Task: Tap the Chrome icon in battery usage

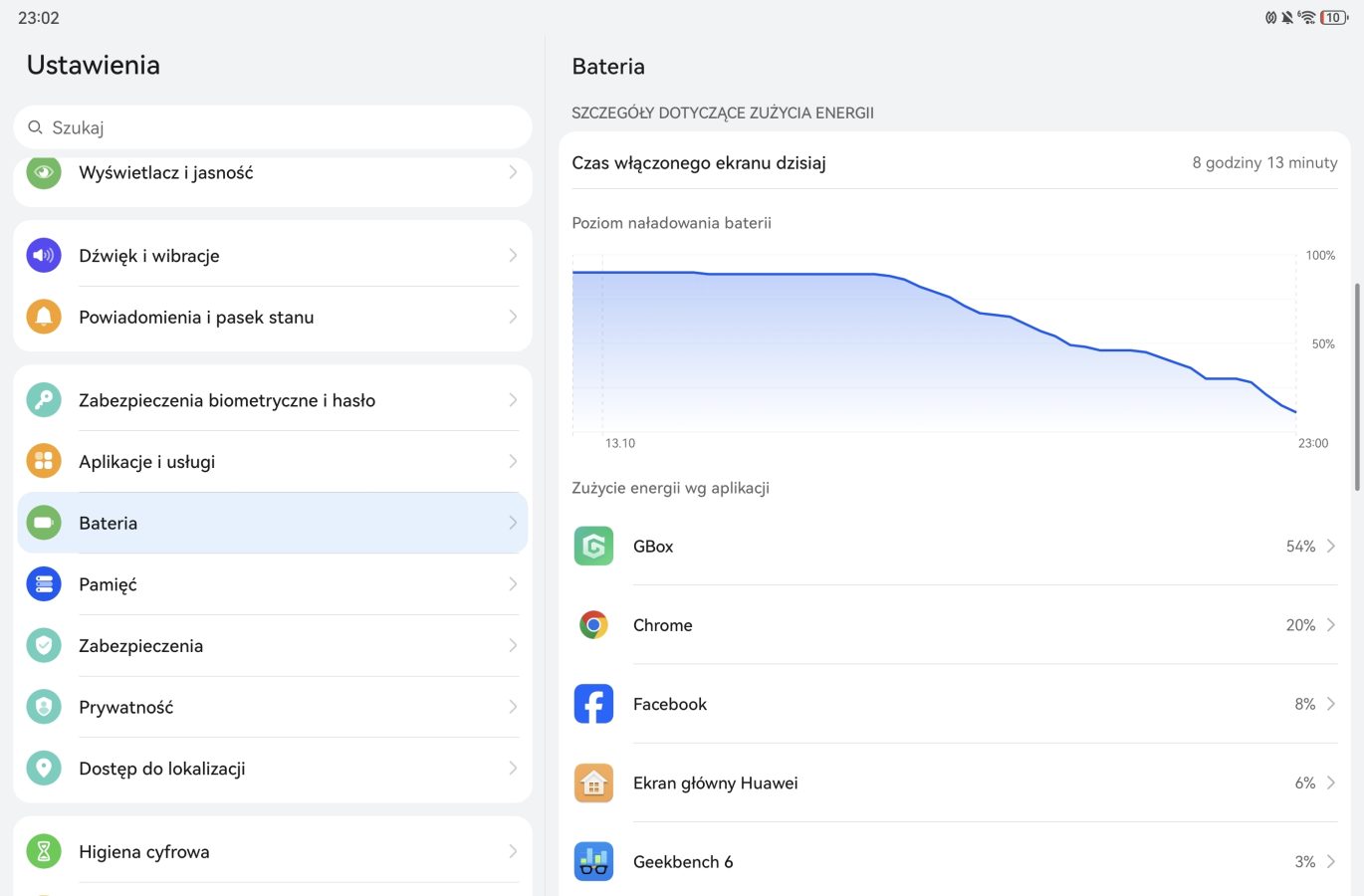Action: point(593,625)
